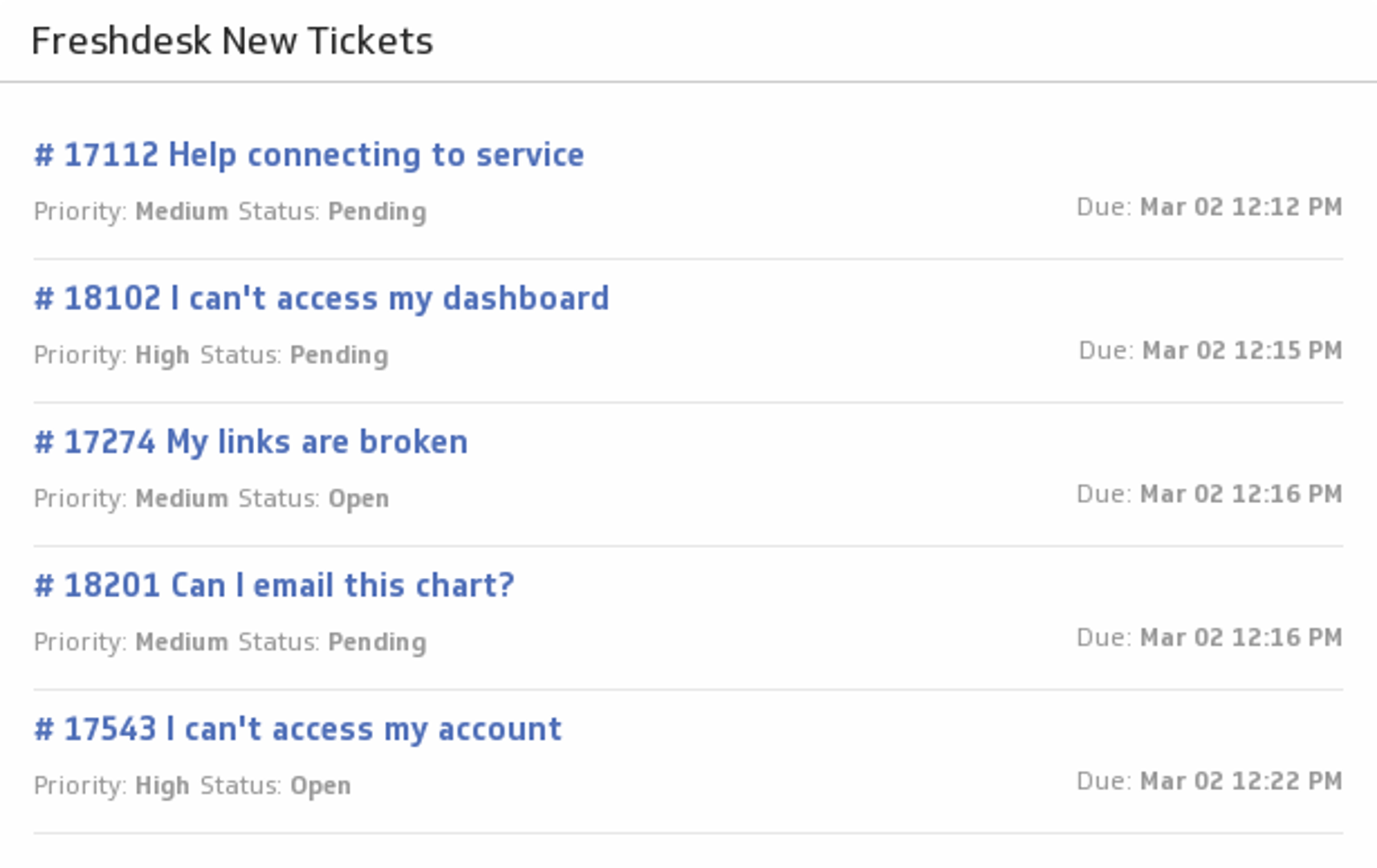The image size is (1377, 868).
Task: Click Pending status of ticket 18201
Action: click(x=377, y=642)
